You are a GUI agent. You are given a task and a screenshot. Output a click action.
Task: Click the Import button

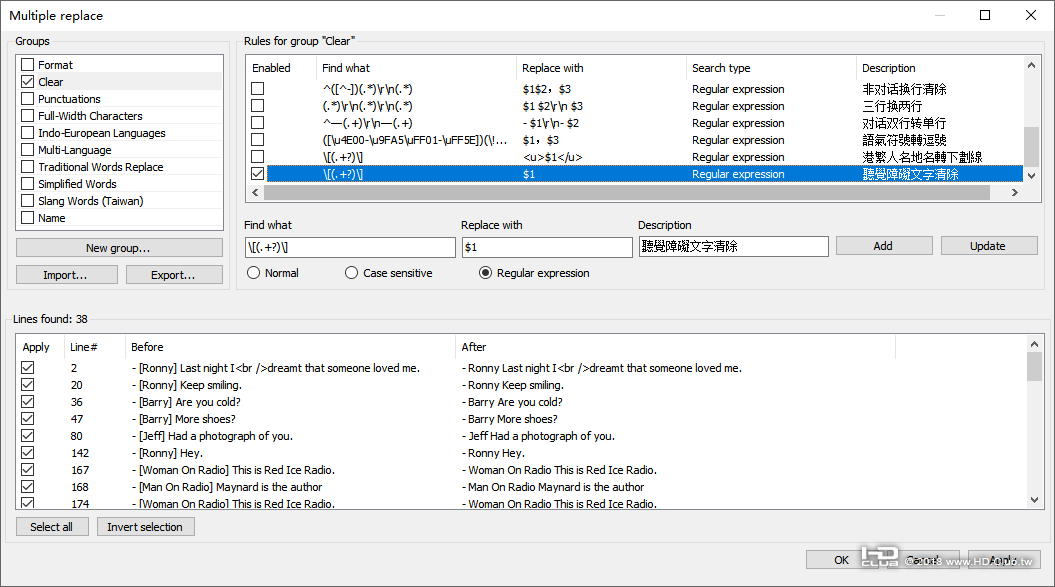(65, 275)
